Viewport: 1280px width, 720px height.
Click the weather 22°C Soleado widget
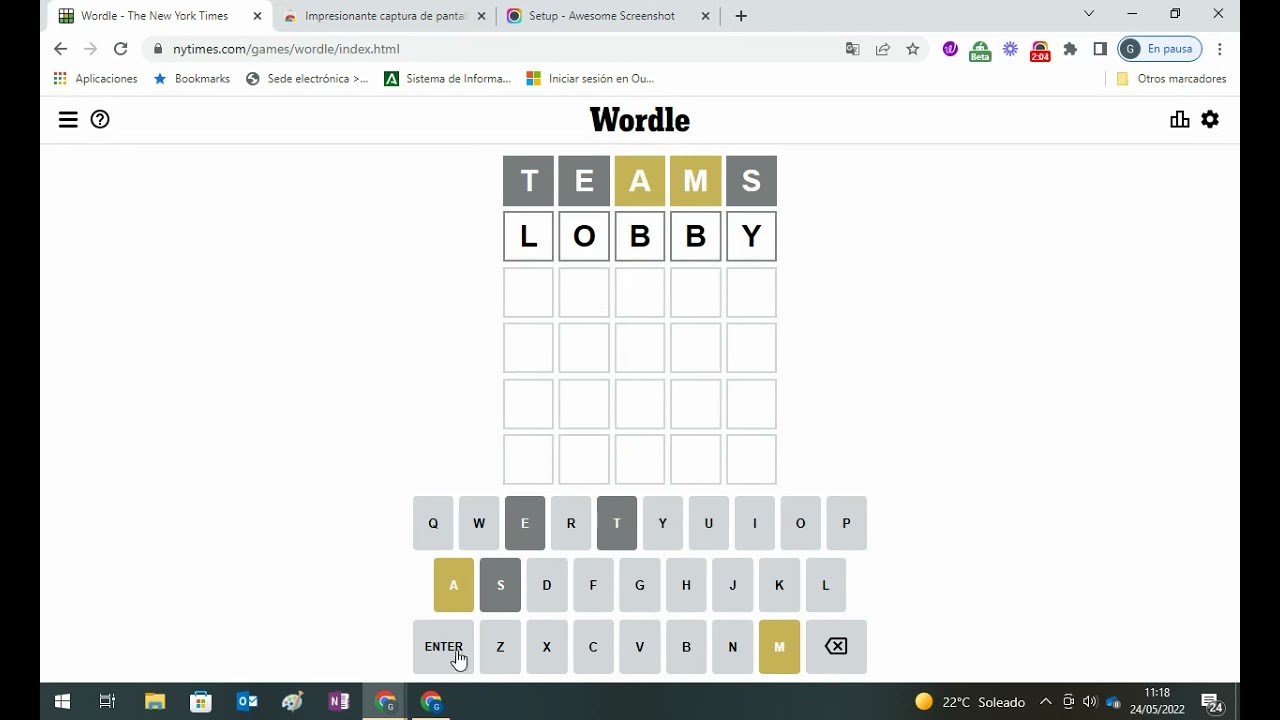(970, 702)
